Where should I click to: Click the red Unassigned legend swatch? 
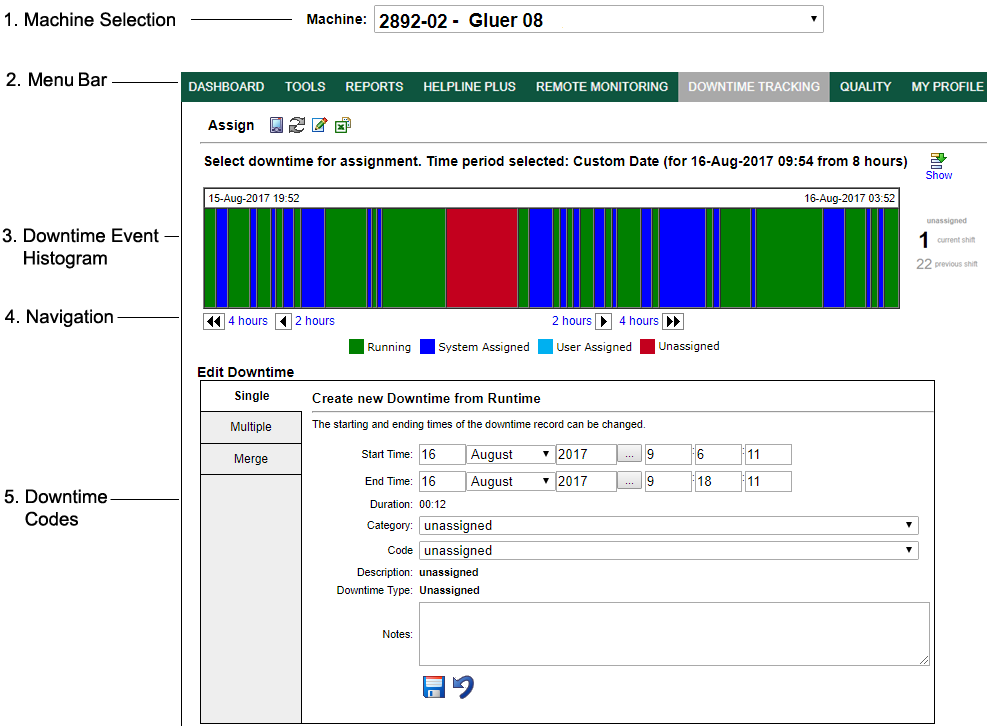tap(647, 347)
